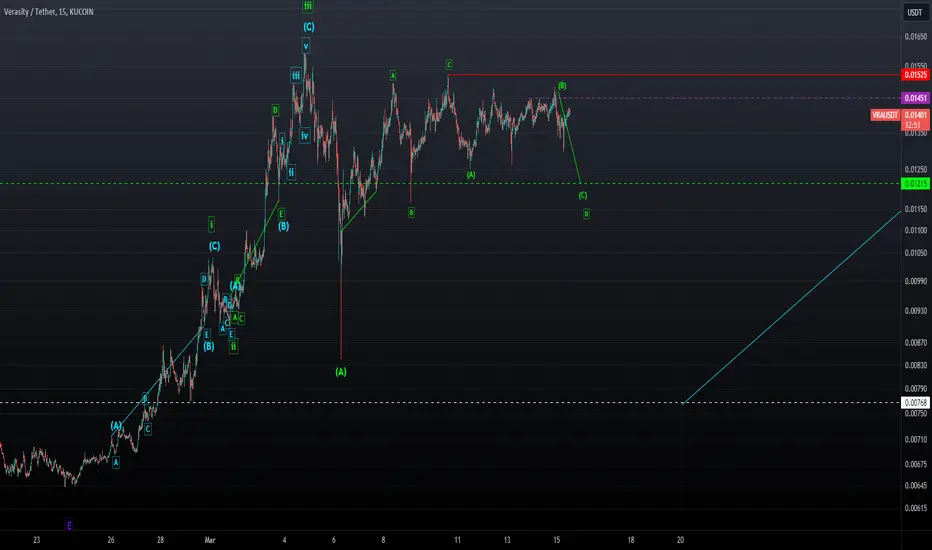The width and height of the screenshot is (932, 550).
Task: Select the red 0.01525 price label
Action: [x=915, y=75]
